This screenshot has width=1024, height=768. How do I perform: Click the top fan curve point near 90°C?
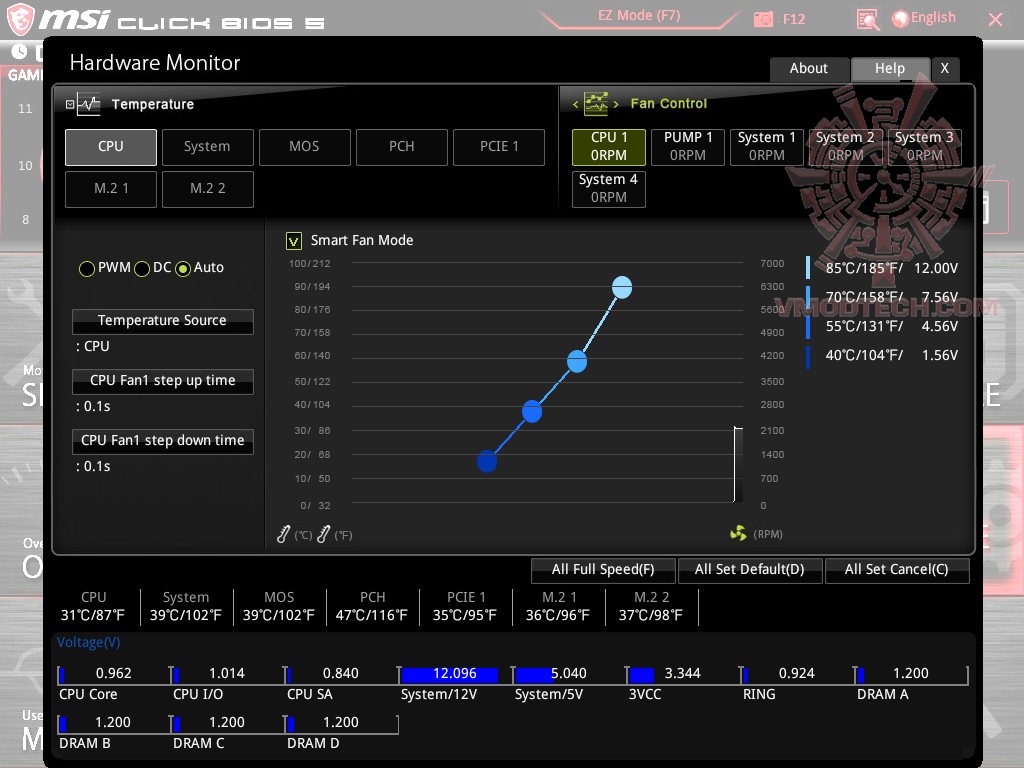[x=622, y=287]
